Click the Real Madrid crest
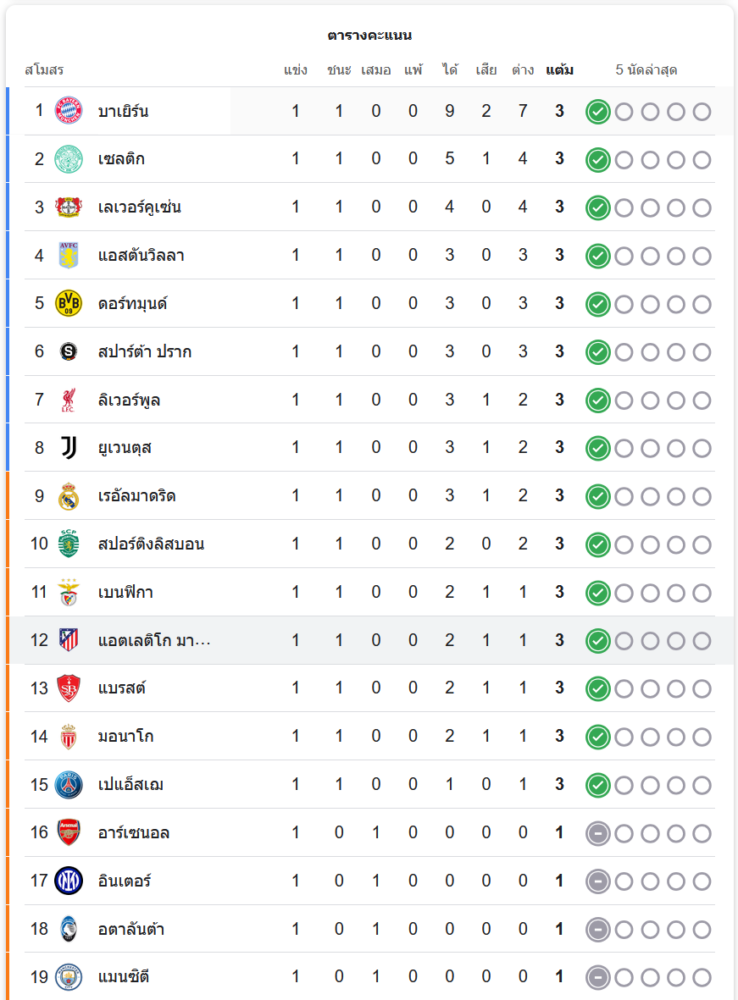The height and width of the screenshot is (1000, 738). (68, 496)
